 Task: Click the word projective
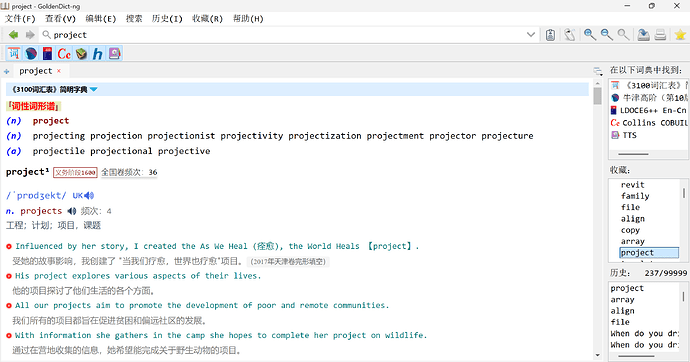pos(184,151)
